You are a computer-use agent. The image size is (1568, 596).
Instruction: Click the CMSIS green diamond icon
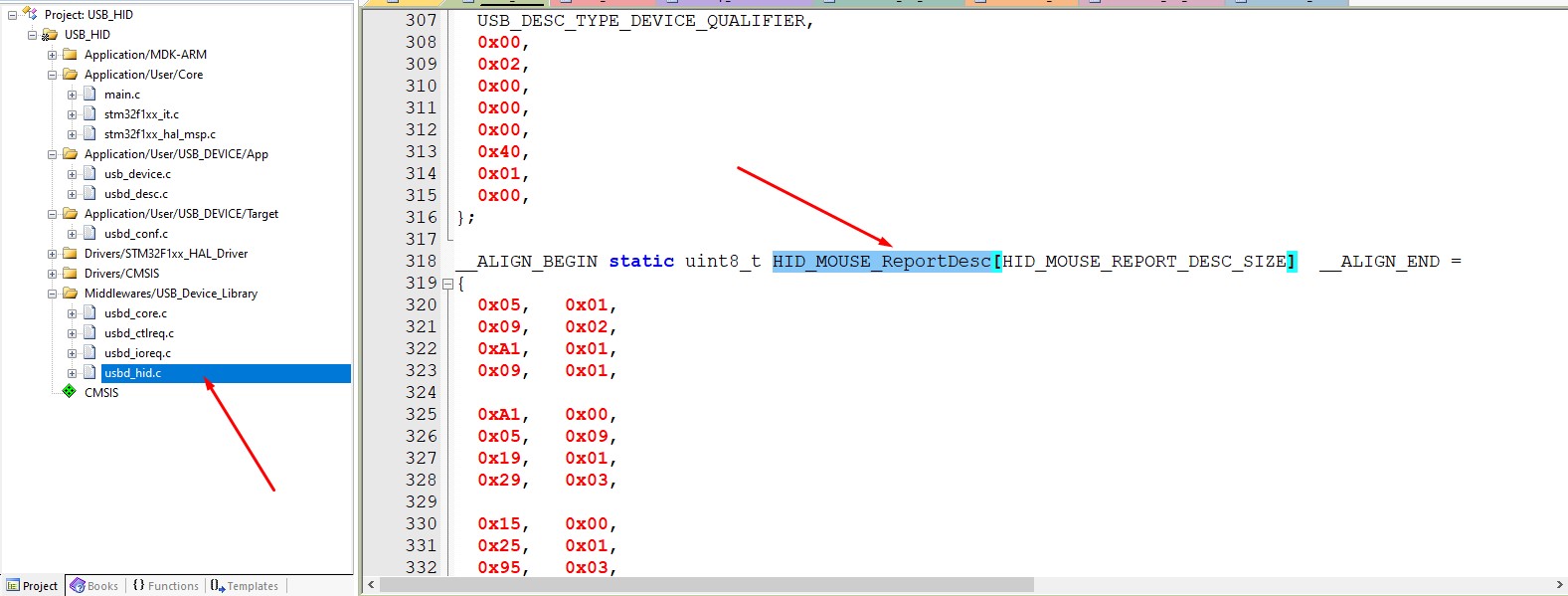[69, 392]
